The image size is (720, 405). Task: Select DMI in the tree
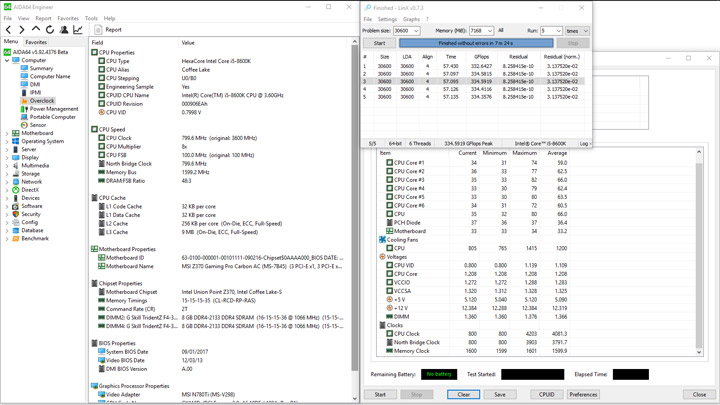(x=35, y=84)
